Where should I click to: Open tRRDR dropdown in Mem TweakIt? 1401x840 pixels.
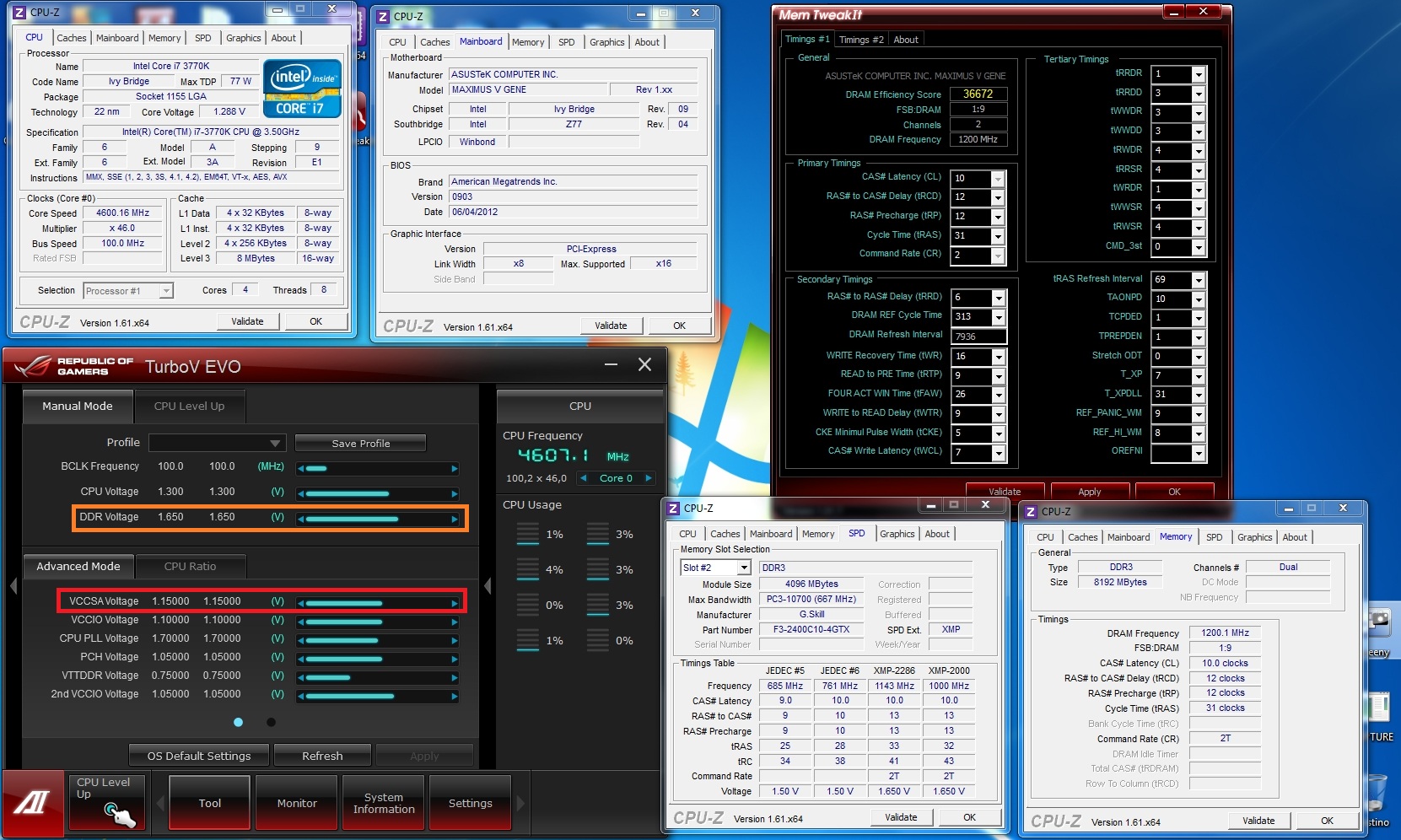1198,74
